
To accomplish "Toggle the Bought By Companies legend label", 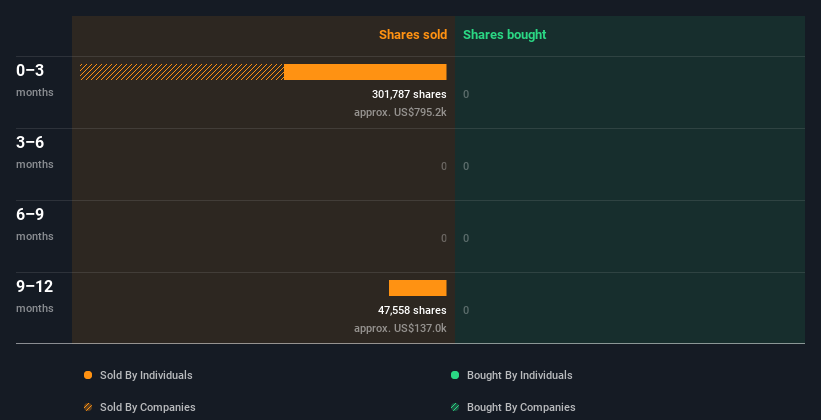I will (521, 407).
